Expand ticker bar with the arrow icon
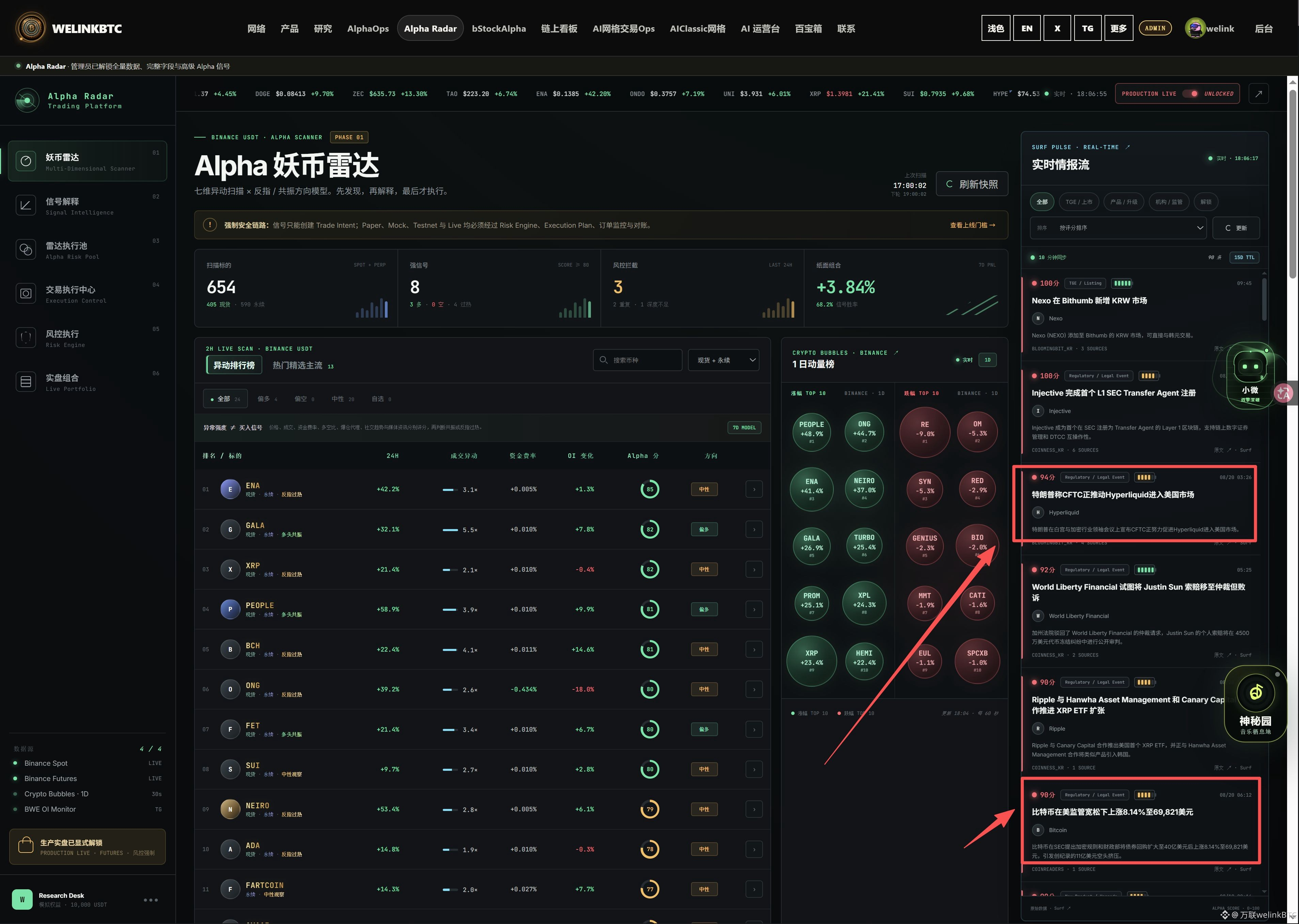 click(1258, 94)
